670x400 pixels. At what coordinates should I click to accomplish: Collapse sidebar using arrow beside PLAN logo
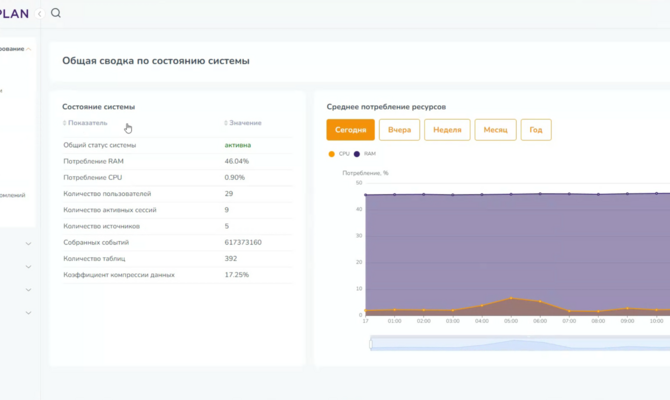39,13
